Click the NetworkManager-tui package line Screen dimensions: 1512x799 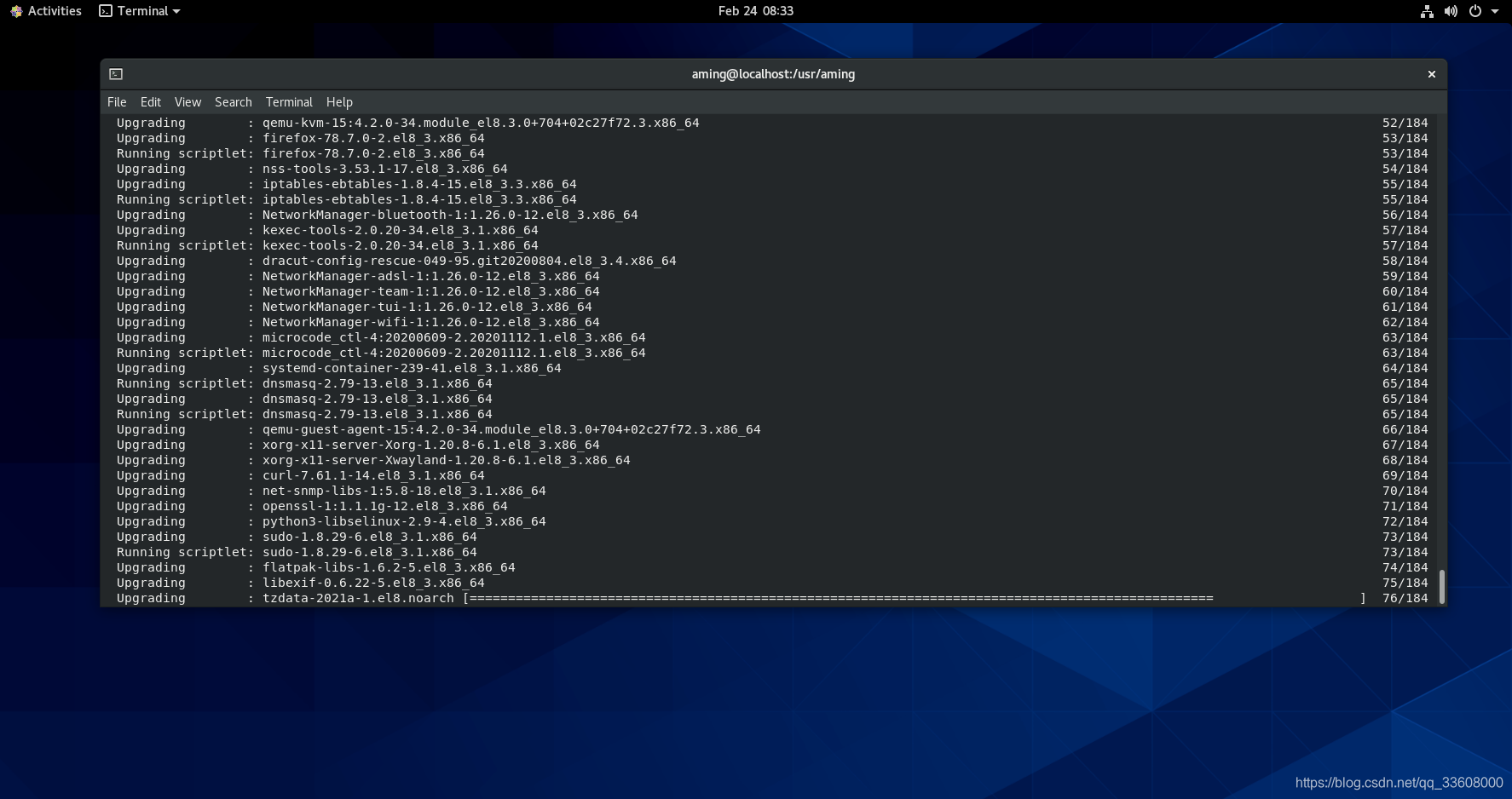coord(772,308)
